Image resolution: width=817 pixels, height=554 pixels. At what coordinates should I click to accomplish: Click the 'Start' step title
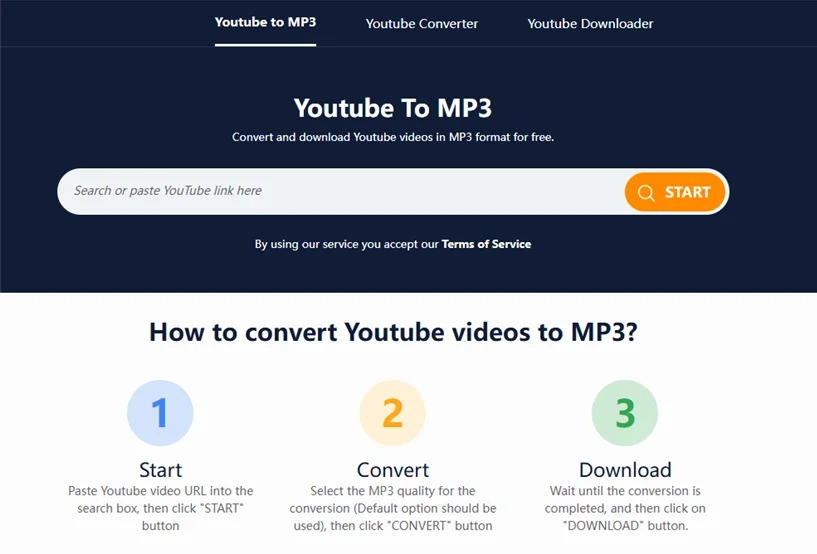coord(160,470)
